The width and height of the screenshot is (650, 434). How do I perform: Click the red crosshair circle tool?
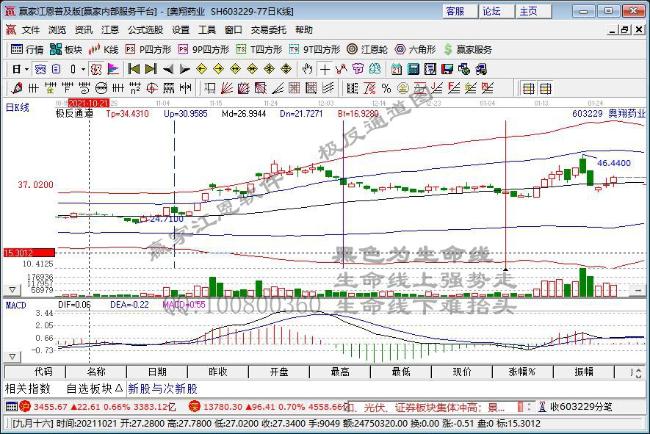click(152, 88)
